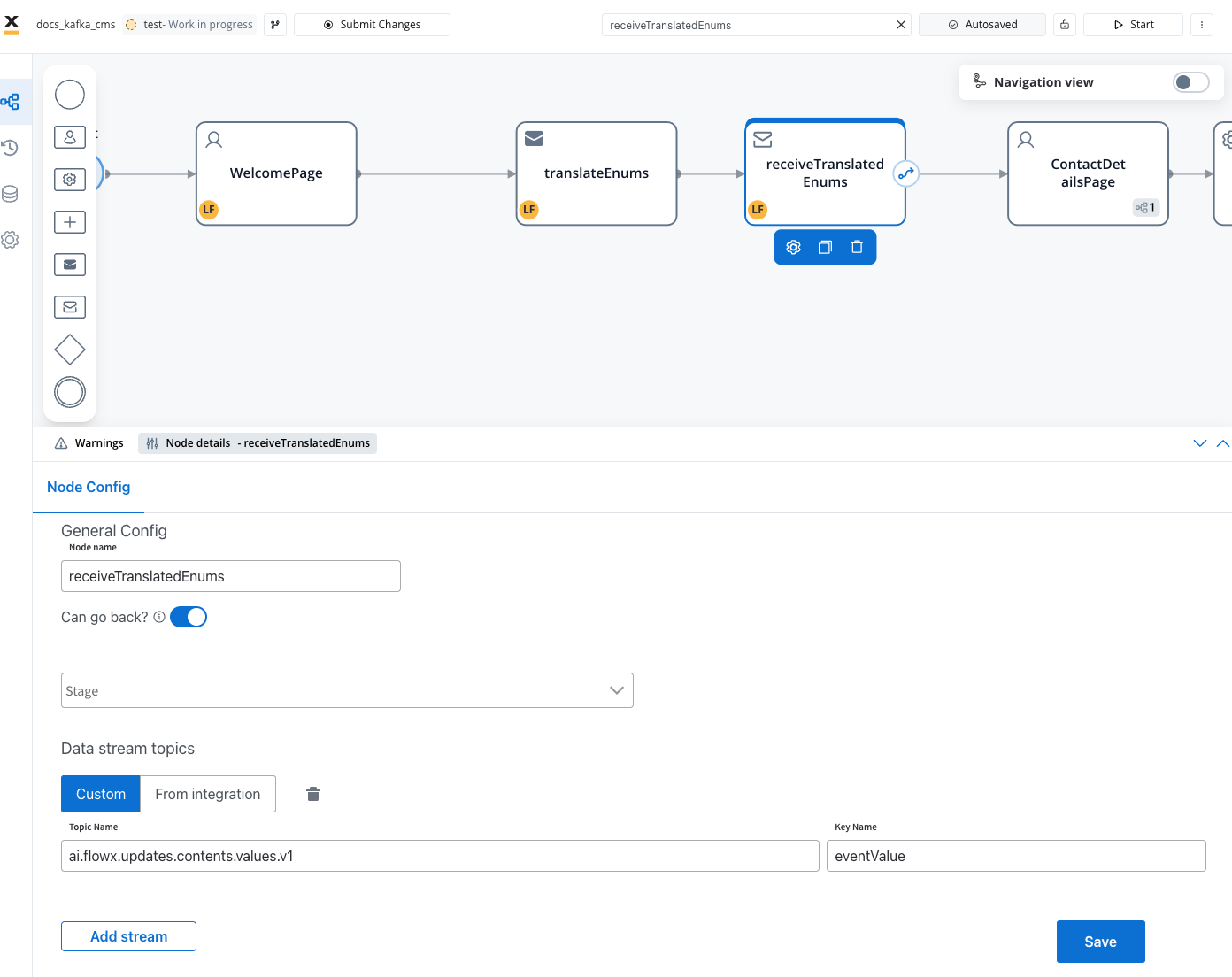
Task: Click the docs_kafka_cms project name
Action: pos(75,25)
